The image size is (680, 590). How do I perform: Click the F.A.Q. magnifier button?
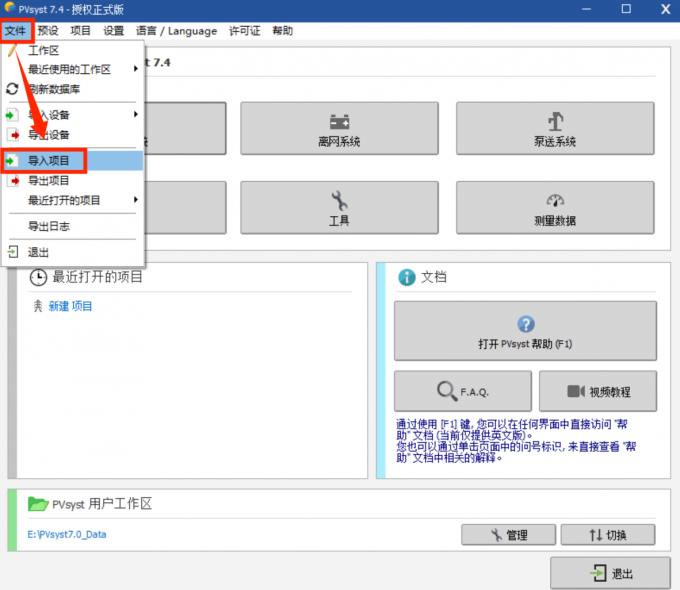tap(462, 390)
